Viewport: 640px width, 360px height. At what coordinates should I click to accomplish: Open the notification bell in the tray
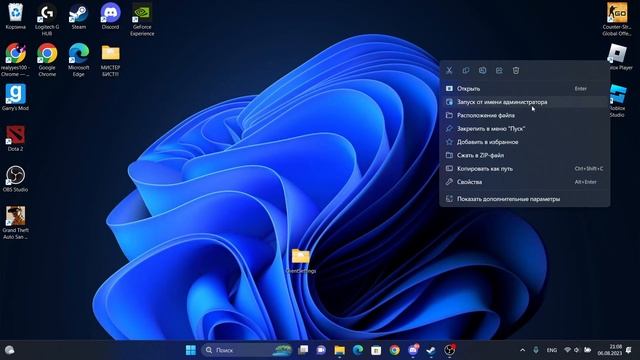[629, 350]
